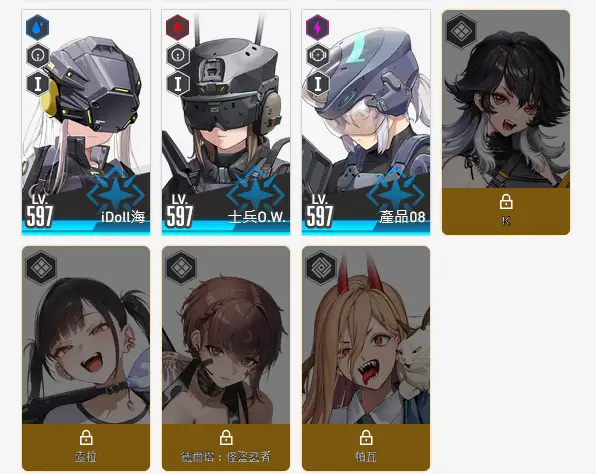Click the red fire element icon on 士兵O.W.
Viewport: 596px width, 474px height.
(178, 27)
